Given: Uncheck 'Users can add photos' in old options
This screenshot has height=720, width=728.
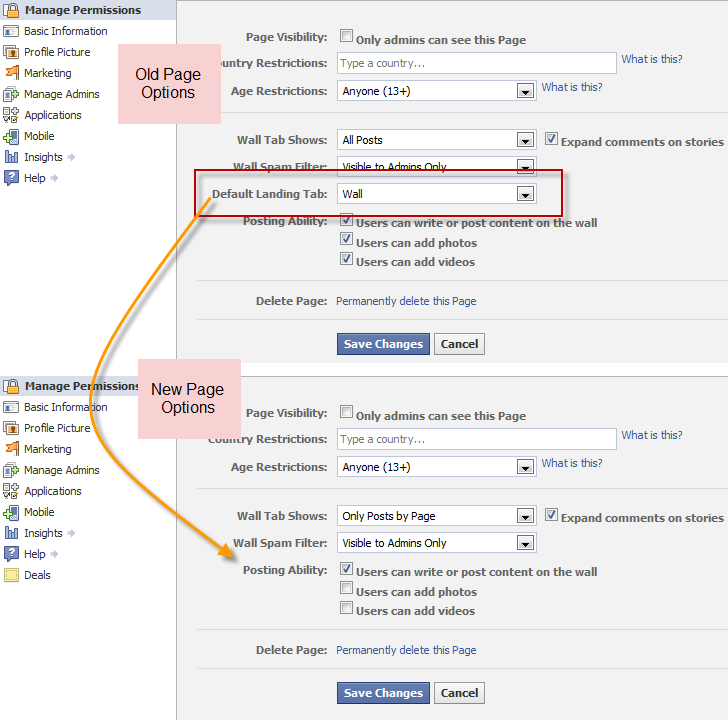Looking at the screenshot, I should (x=346, y=239).
